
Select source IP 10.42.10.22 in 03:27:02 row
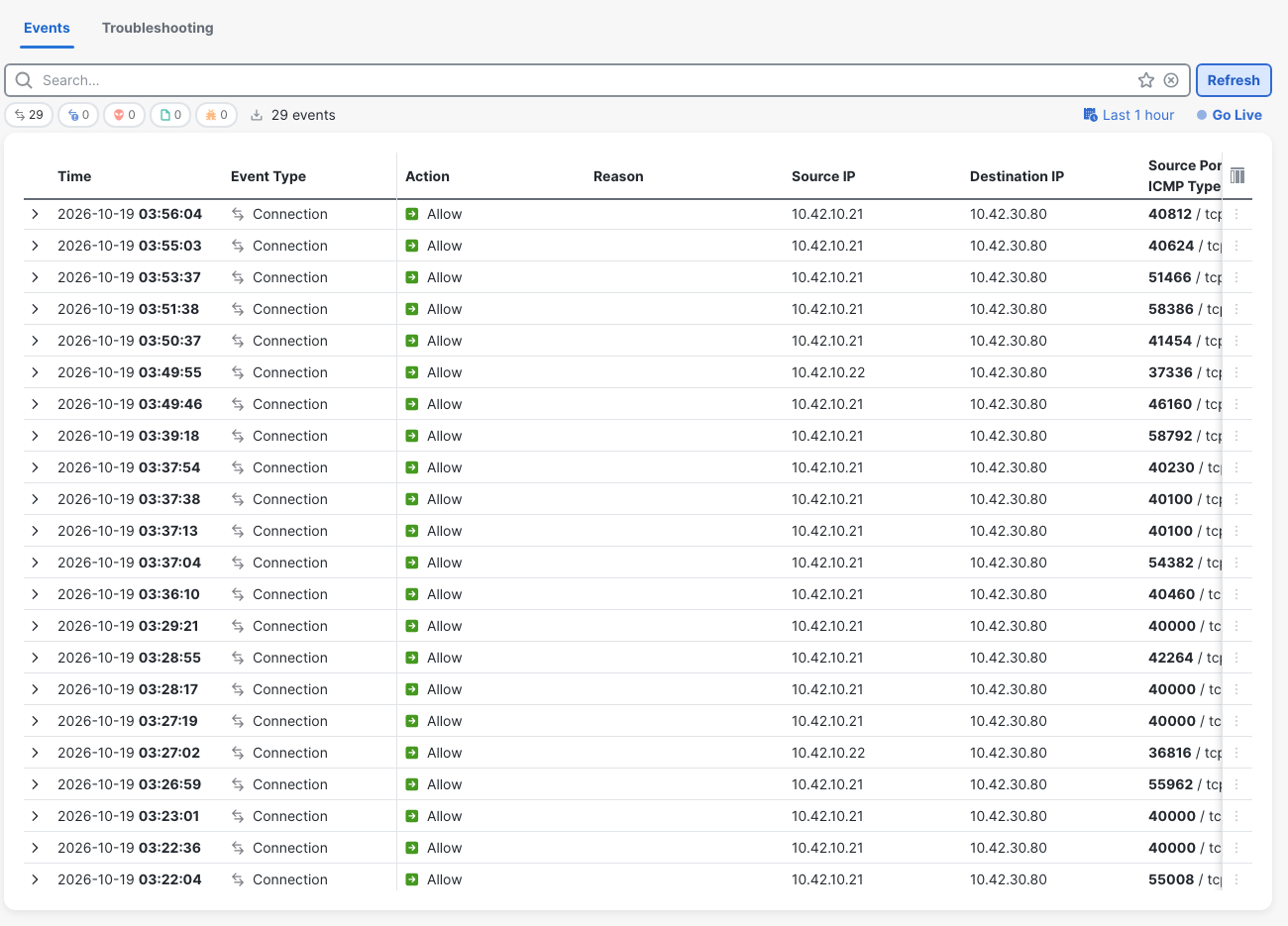[x=828, y=753]
